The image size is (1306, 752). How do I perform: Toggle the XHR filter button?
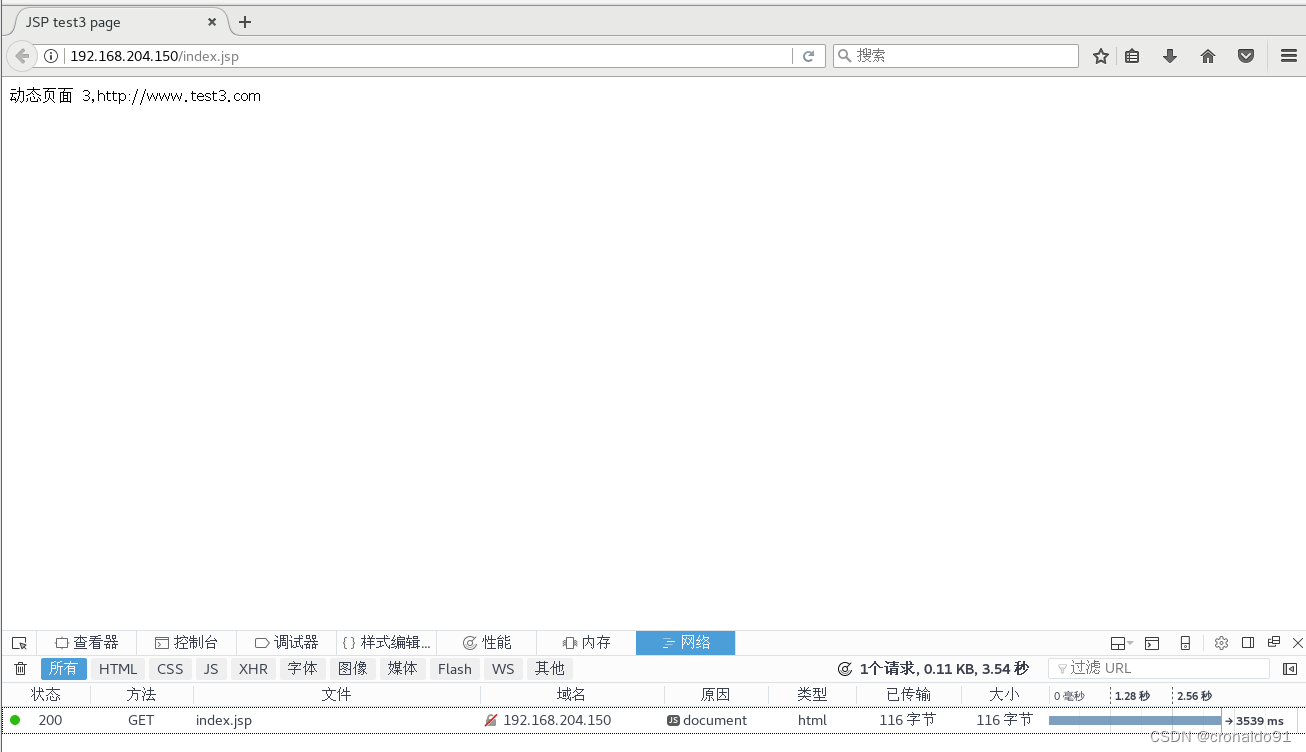[253, 669]
